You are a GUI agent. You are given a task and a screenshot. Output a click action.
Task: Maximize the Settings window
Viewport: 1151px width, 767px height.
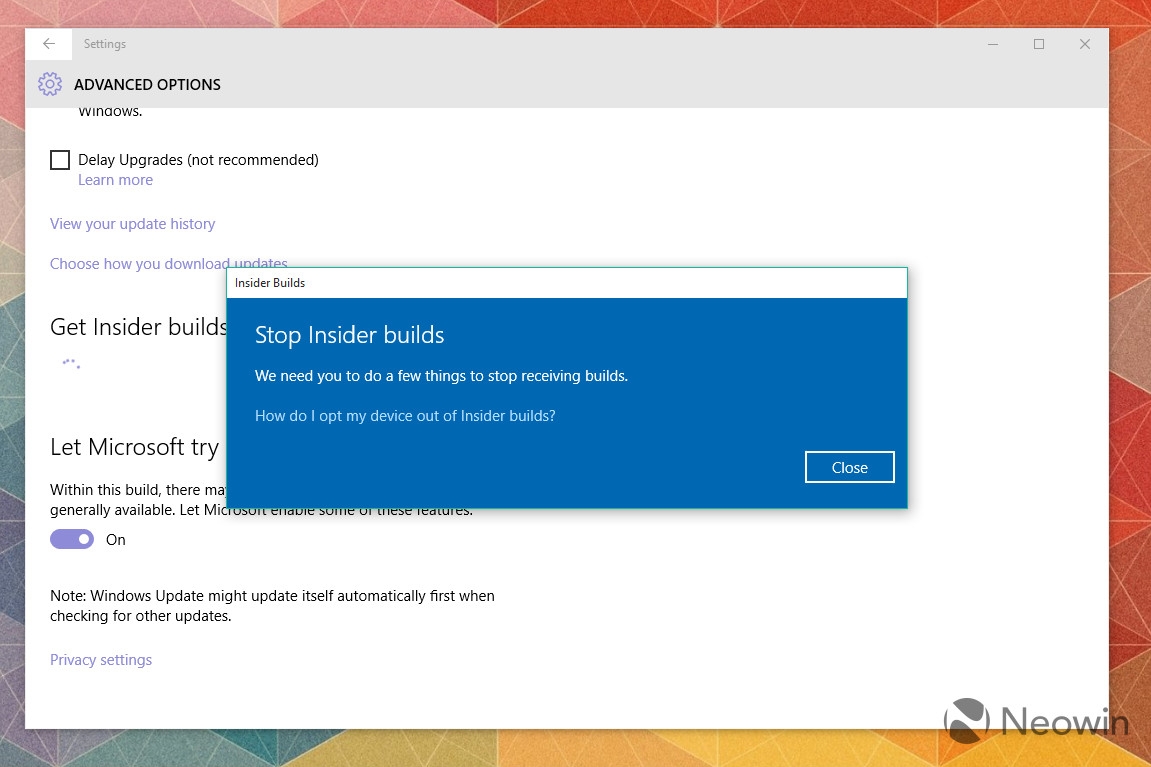pyautogui.click(x=1039, y=44)
